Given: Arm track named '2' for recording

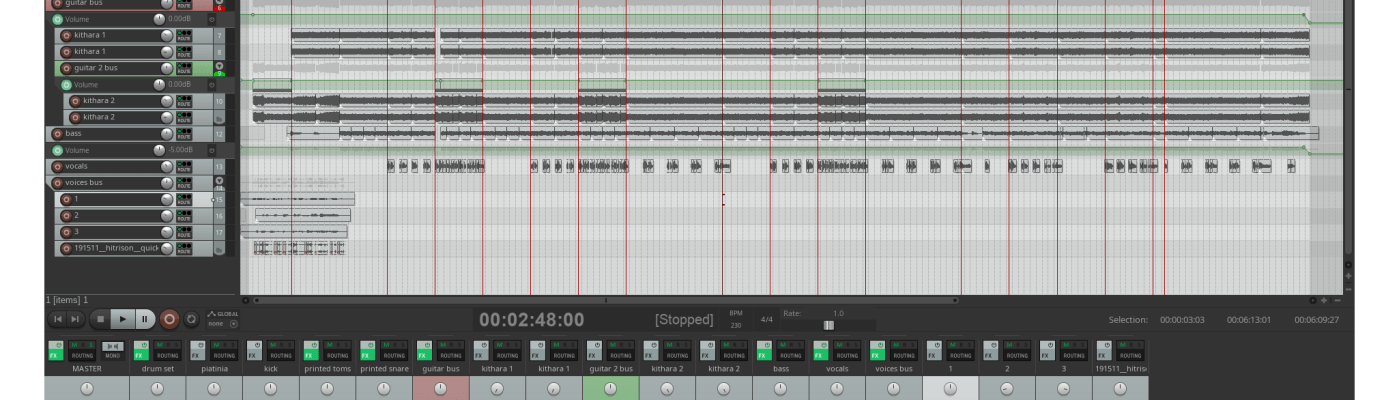Looking at the screenshot, I should tap(66, 215).
